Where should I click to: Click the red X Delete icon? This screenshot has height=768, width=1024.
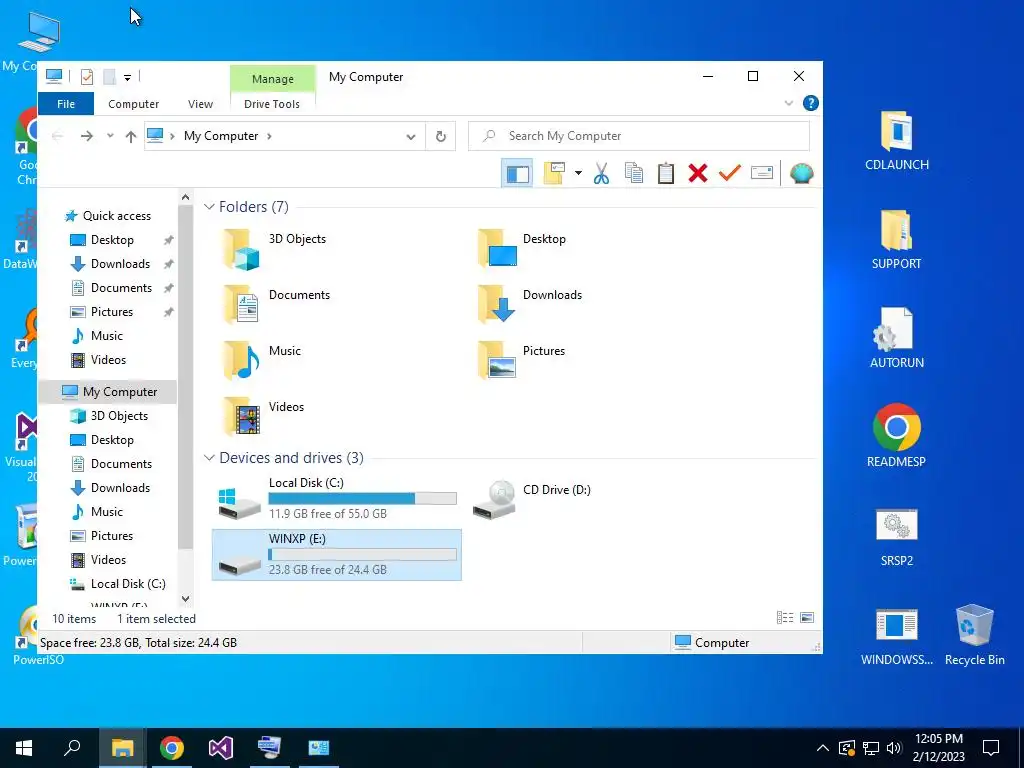pos(697,174)
